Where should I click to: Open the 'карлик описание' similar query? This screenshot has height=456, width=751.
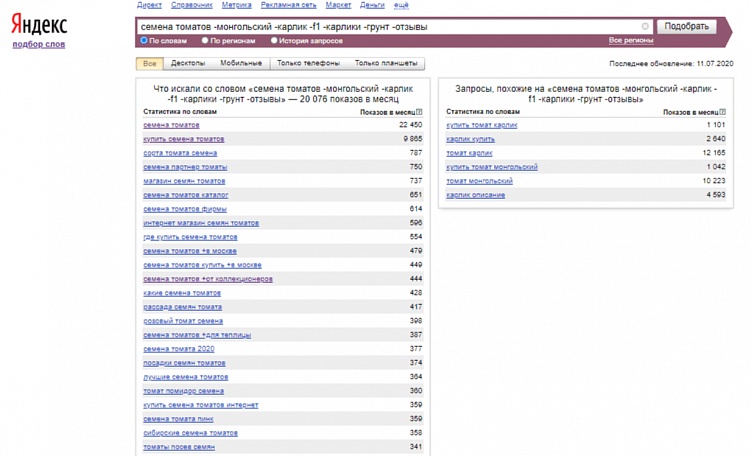(476, 195)
